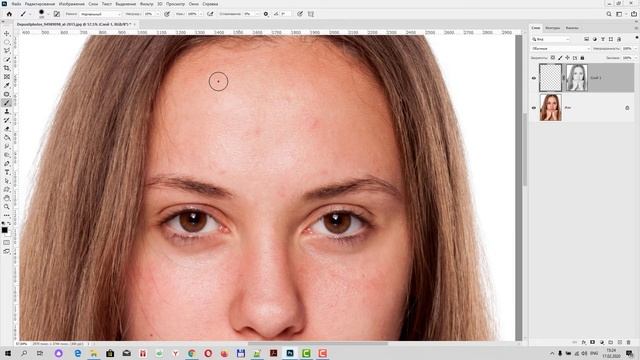Select the Gradient tool
This screenshot has height=360, width=640.
click(x=7, y=138)
